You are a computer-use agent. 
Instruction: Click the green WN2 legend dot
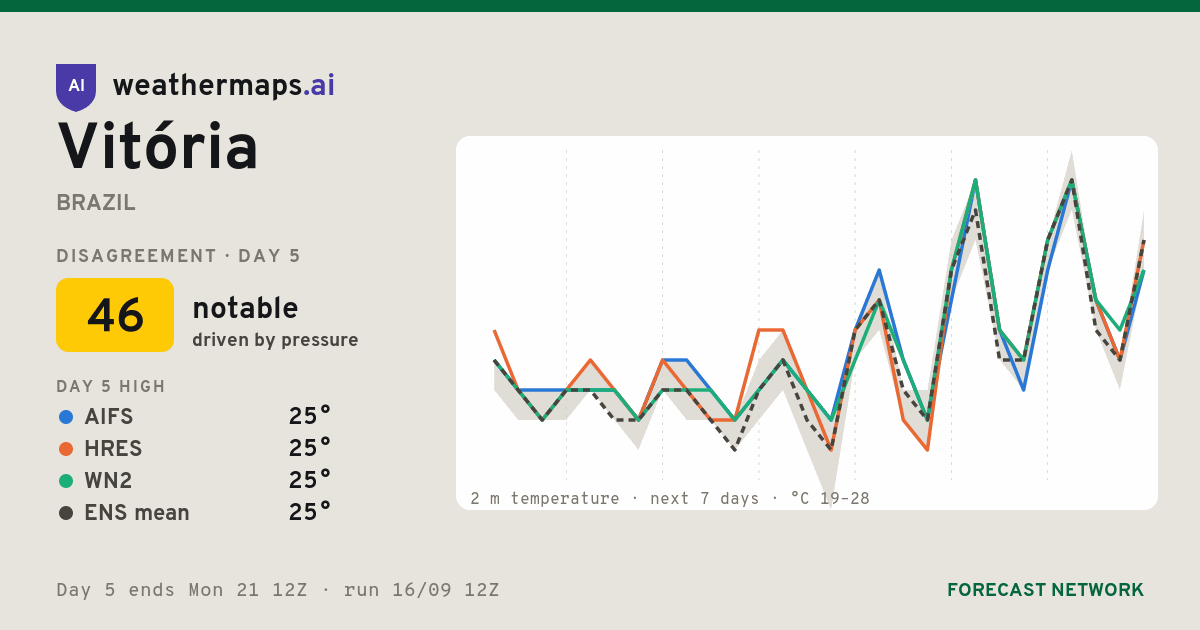[x=66, y=481]
